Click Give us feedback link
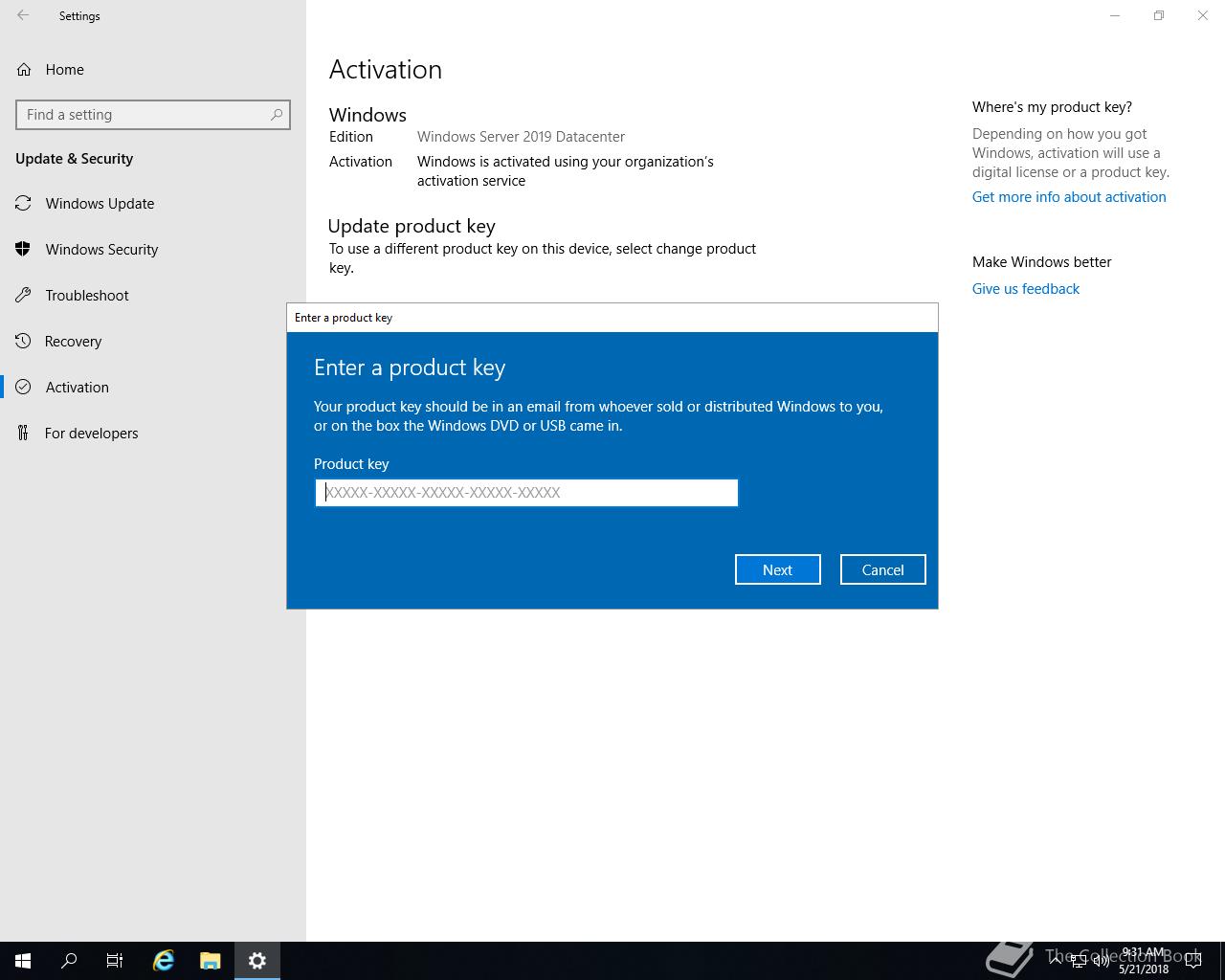 pos(1026,289)
